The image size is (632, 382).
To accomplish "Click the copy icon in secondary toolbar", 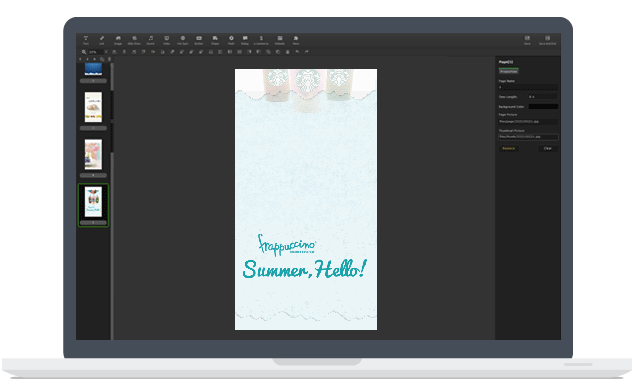I will tap(268, 52).
